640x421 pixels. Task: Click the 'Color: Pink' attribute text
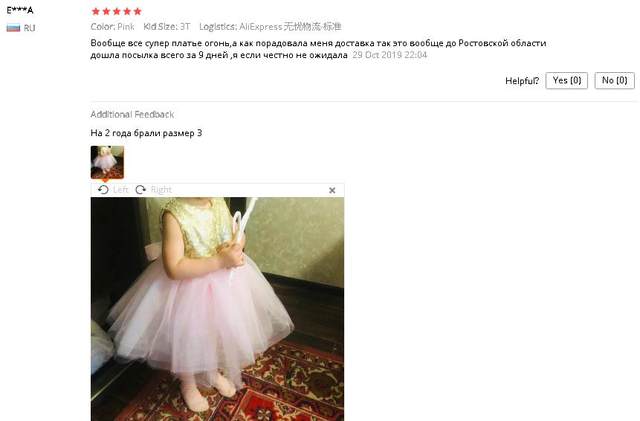[112, 27]
